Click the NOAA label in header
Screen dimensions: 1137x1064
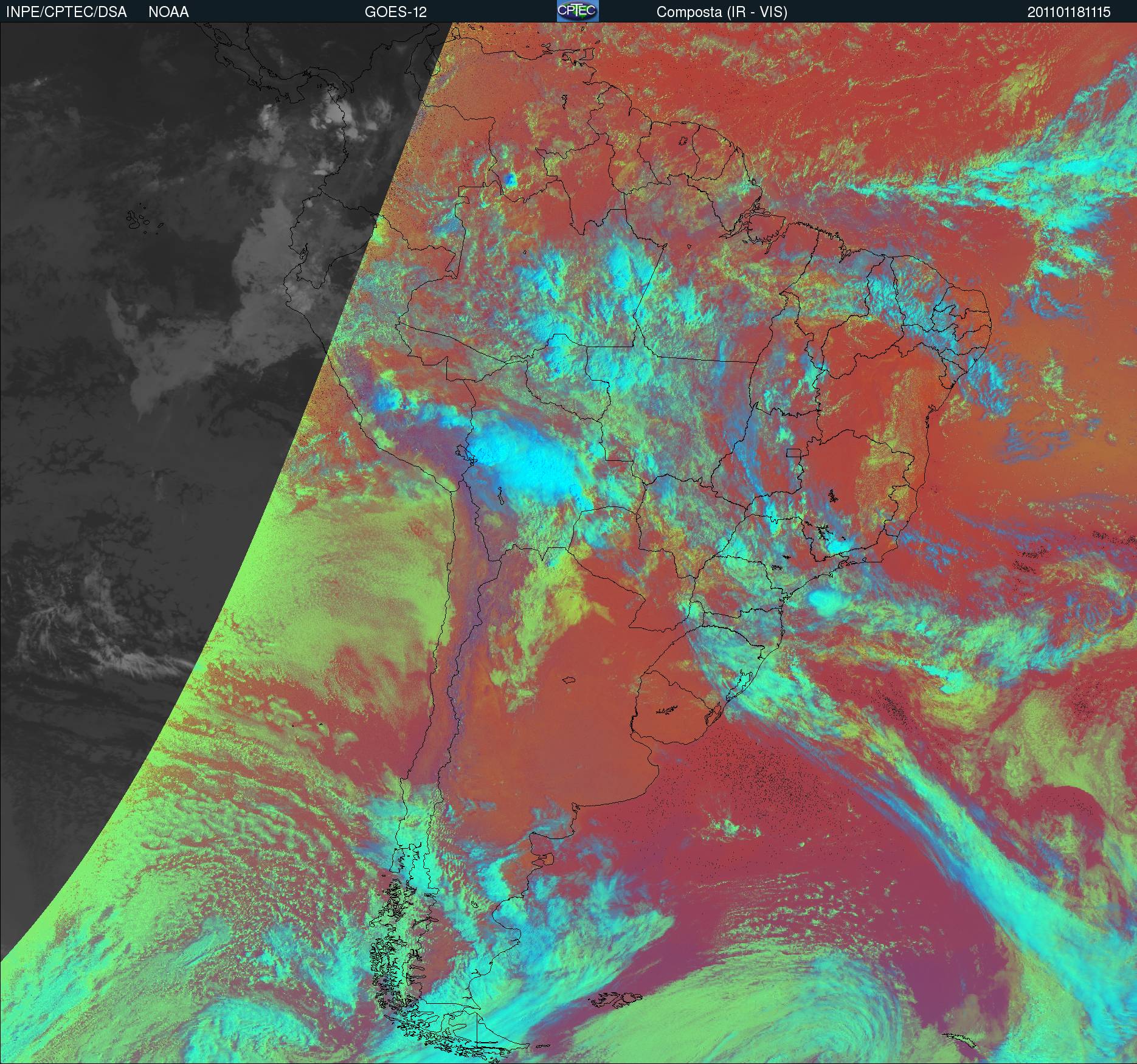coord(168,12)
